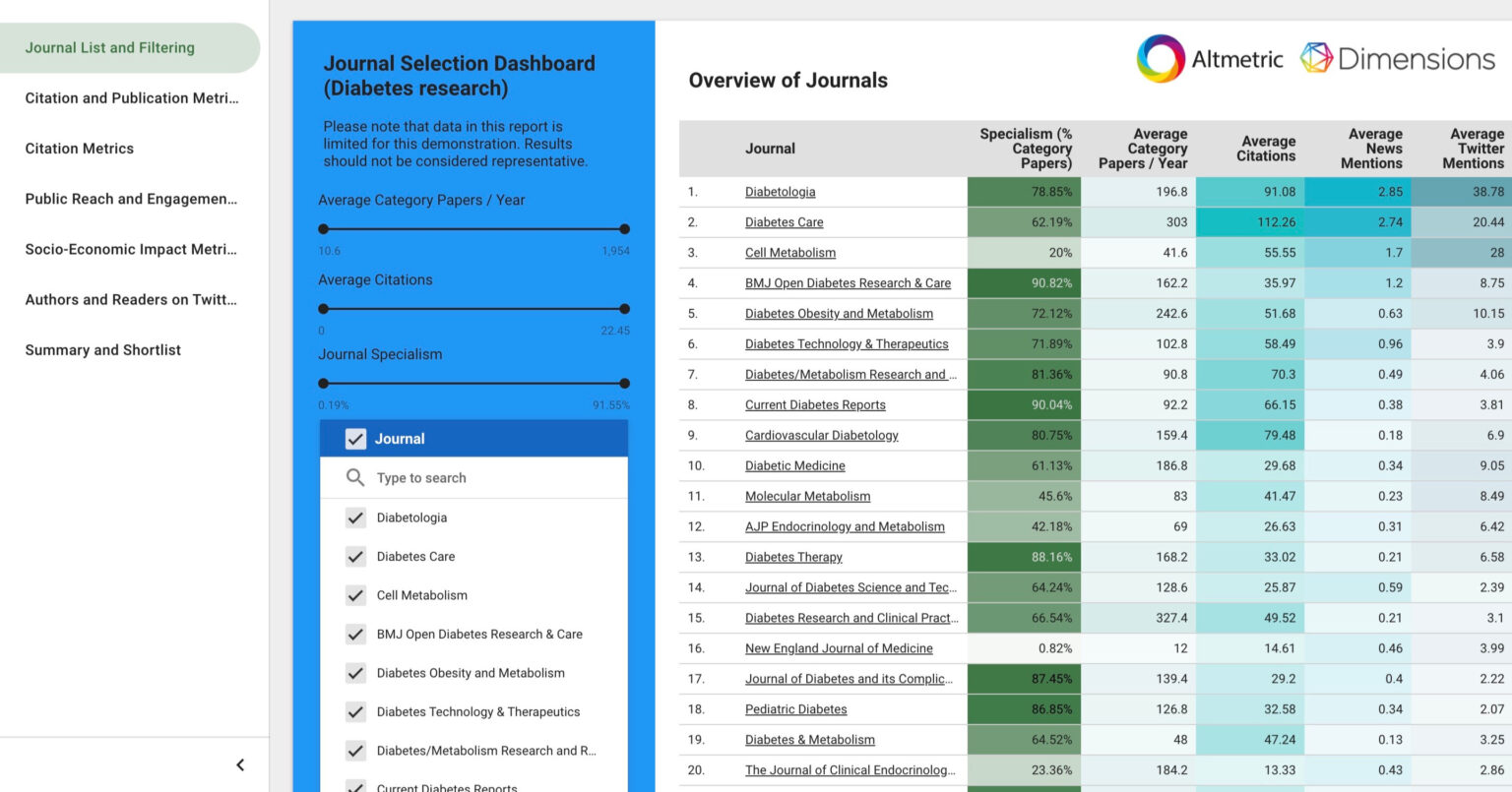Viewport: 1512px width, 792px height.
Task: Toggle the Cell Metabolism checkbox
Action: [x=355, y=595]
